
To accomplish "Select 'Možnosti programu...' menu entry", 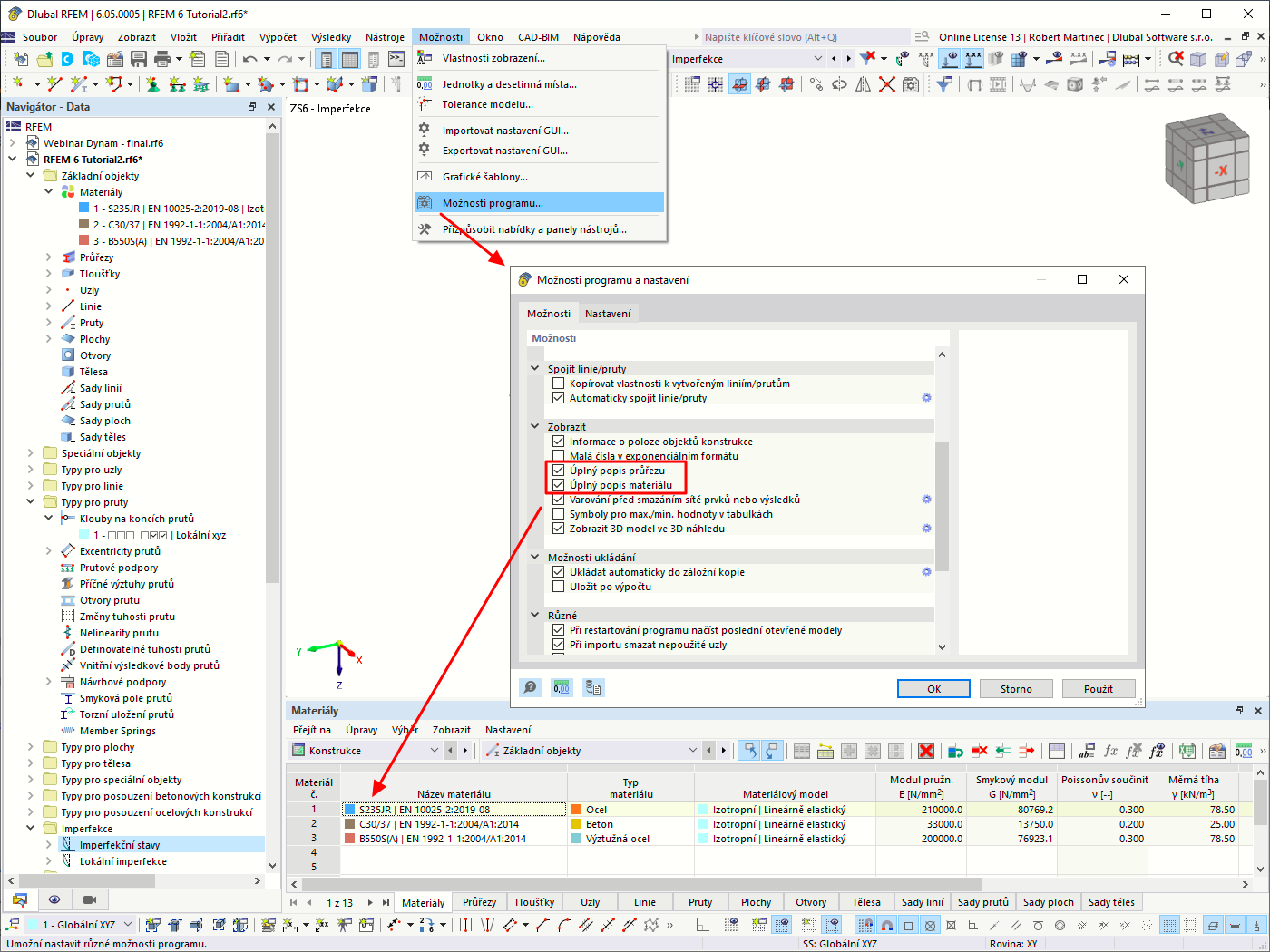I will click(540, 203).
